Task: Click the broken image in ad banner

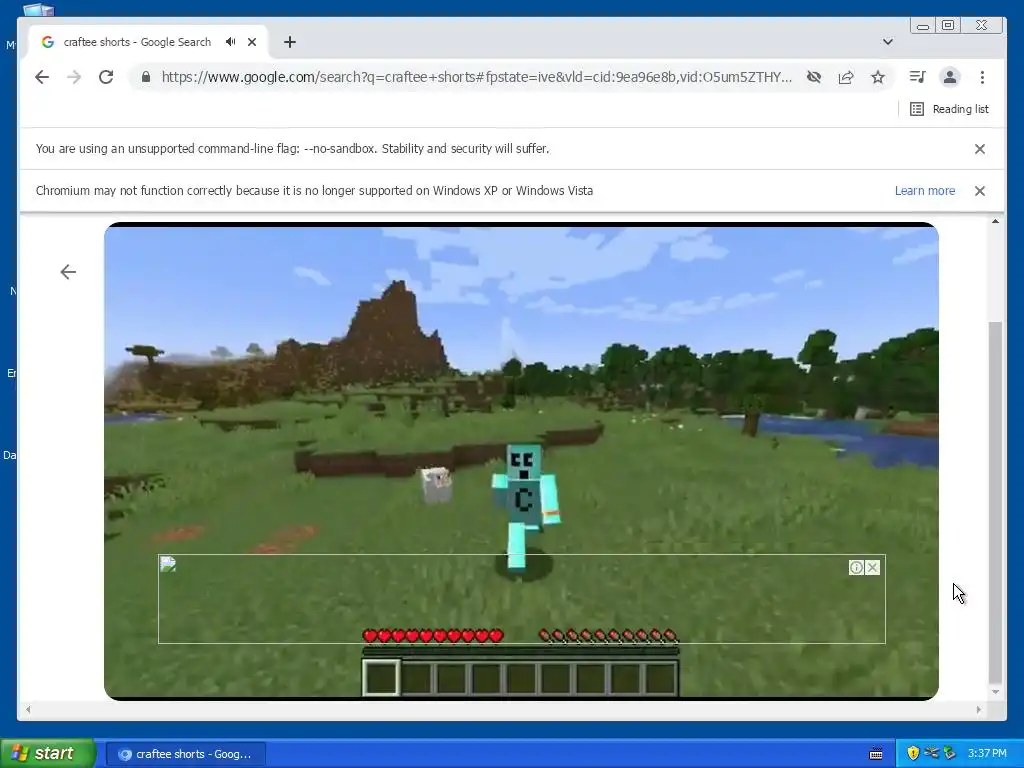Action: pyautogui.click(x=168, y=564)
